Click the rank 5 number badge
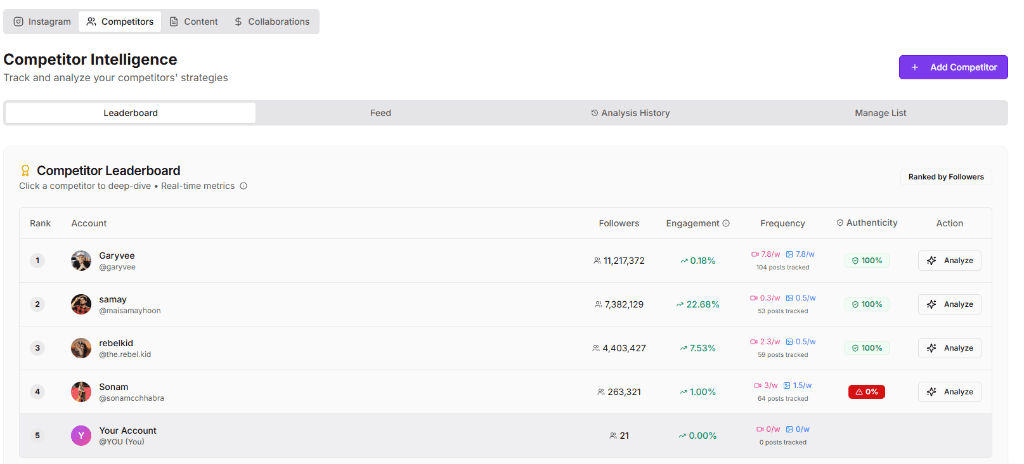 37,436
